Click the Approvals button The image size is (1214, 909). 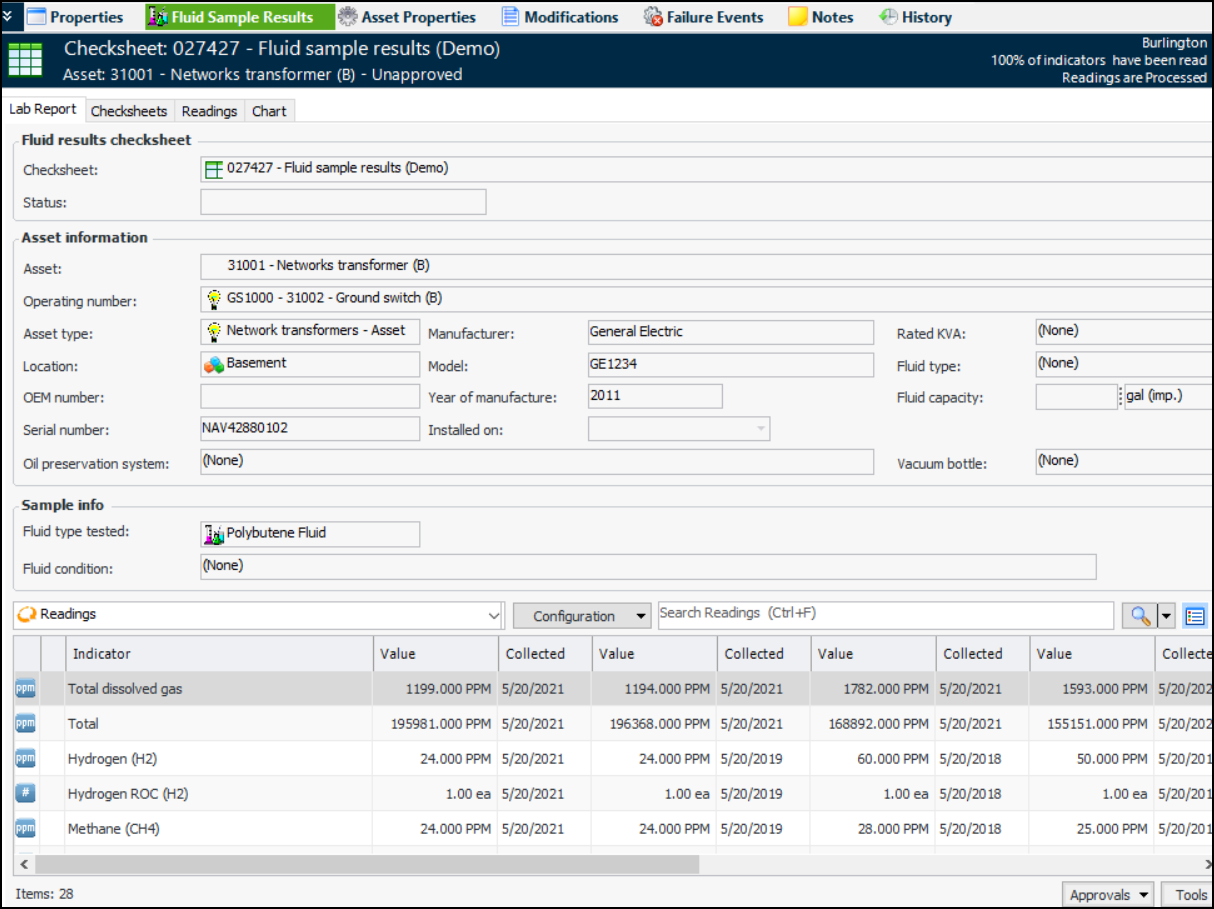pos(1108,895)
